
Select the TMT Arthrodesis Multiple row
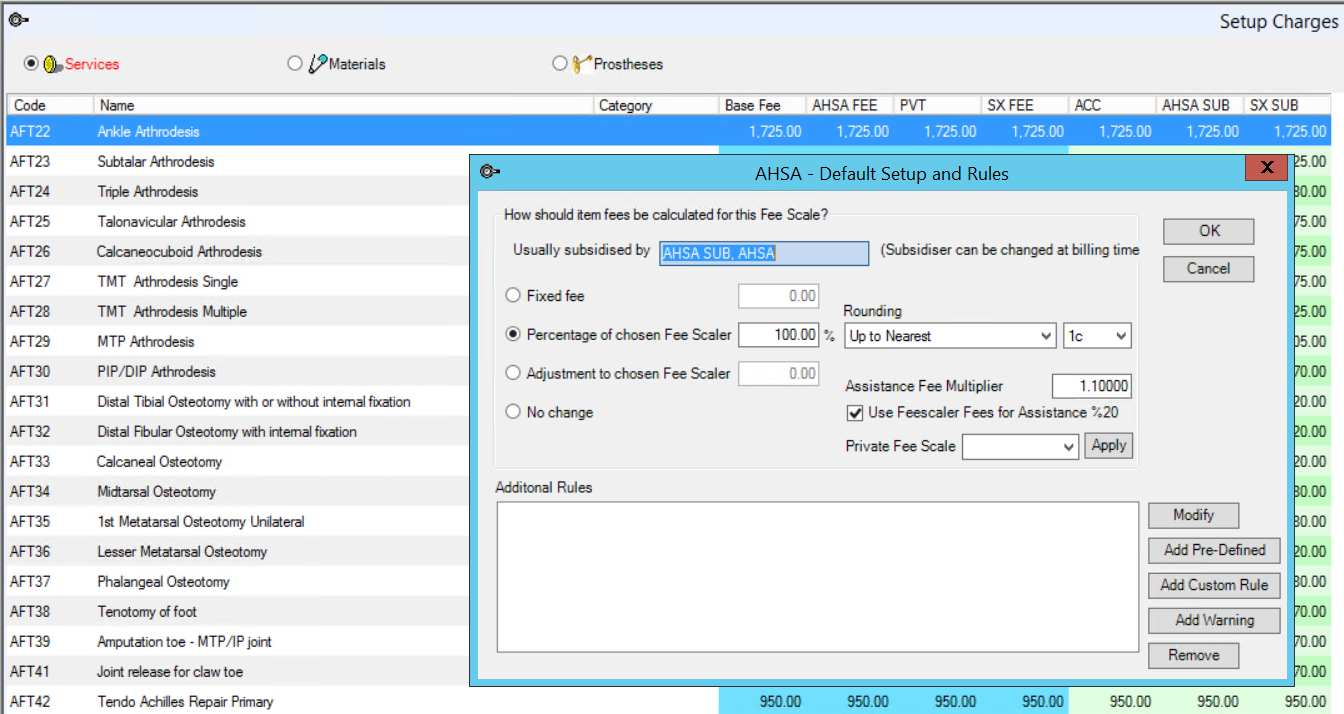238,311
